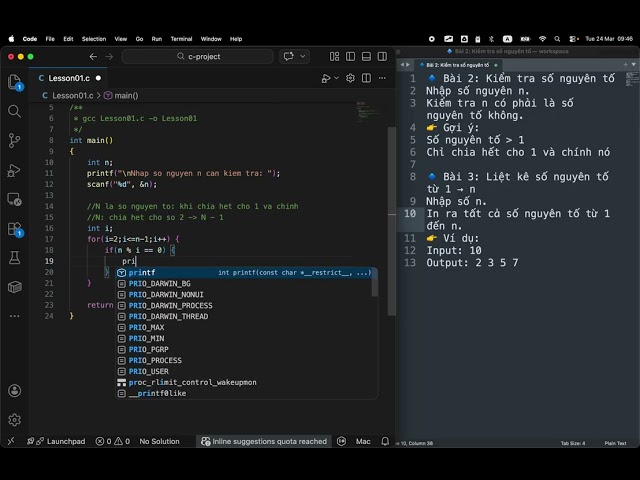Click the Wi-Fi icon in menu bar
This screenshot has height=480, width=640.
pos(542,39)
